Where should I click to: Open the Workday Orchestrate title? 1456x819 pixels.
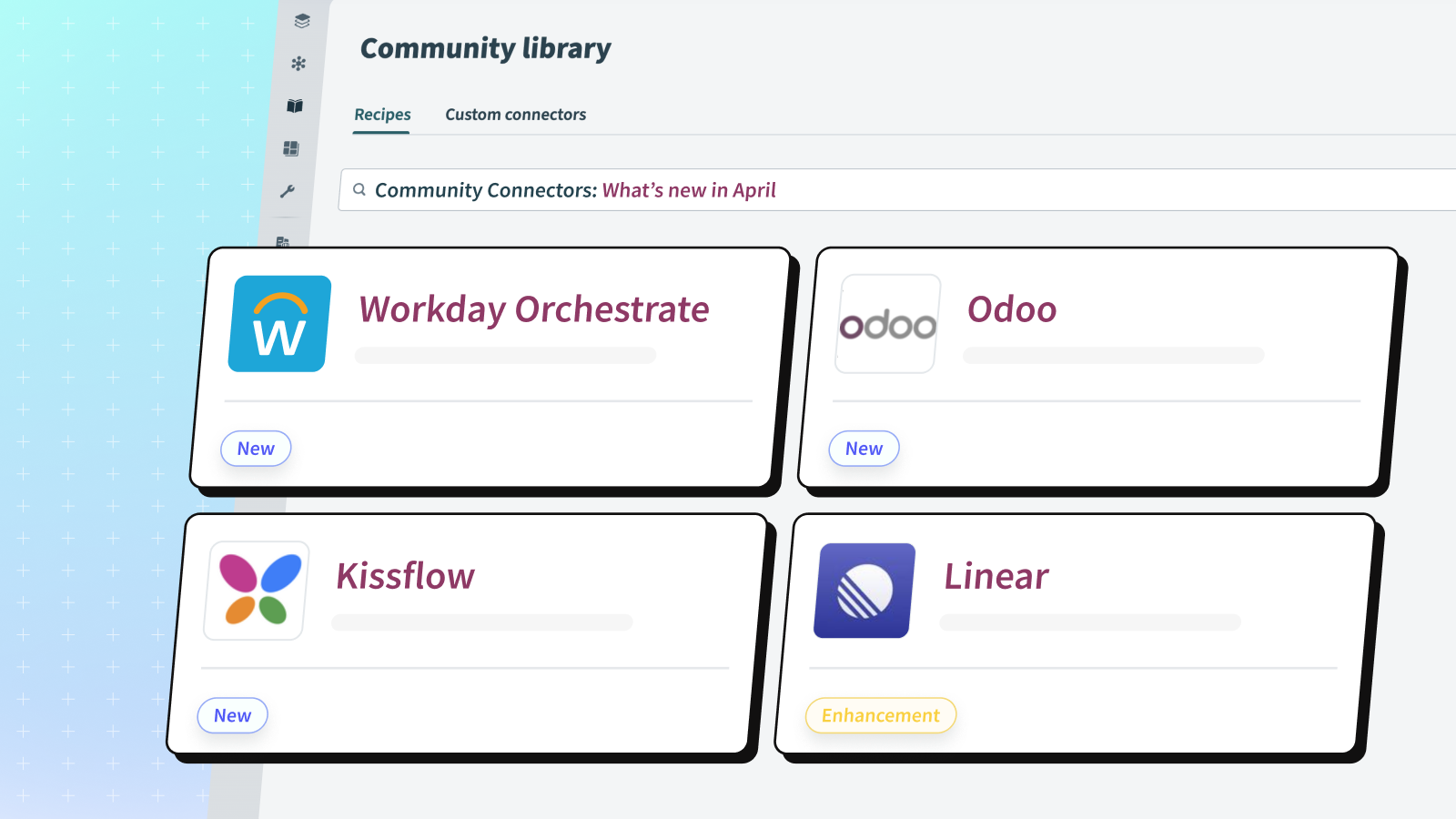(x=534, y=309)
